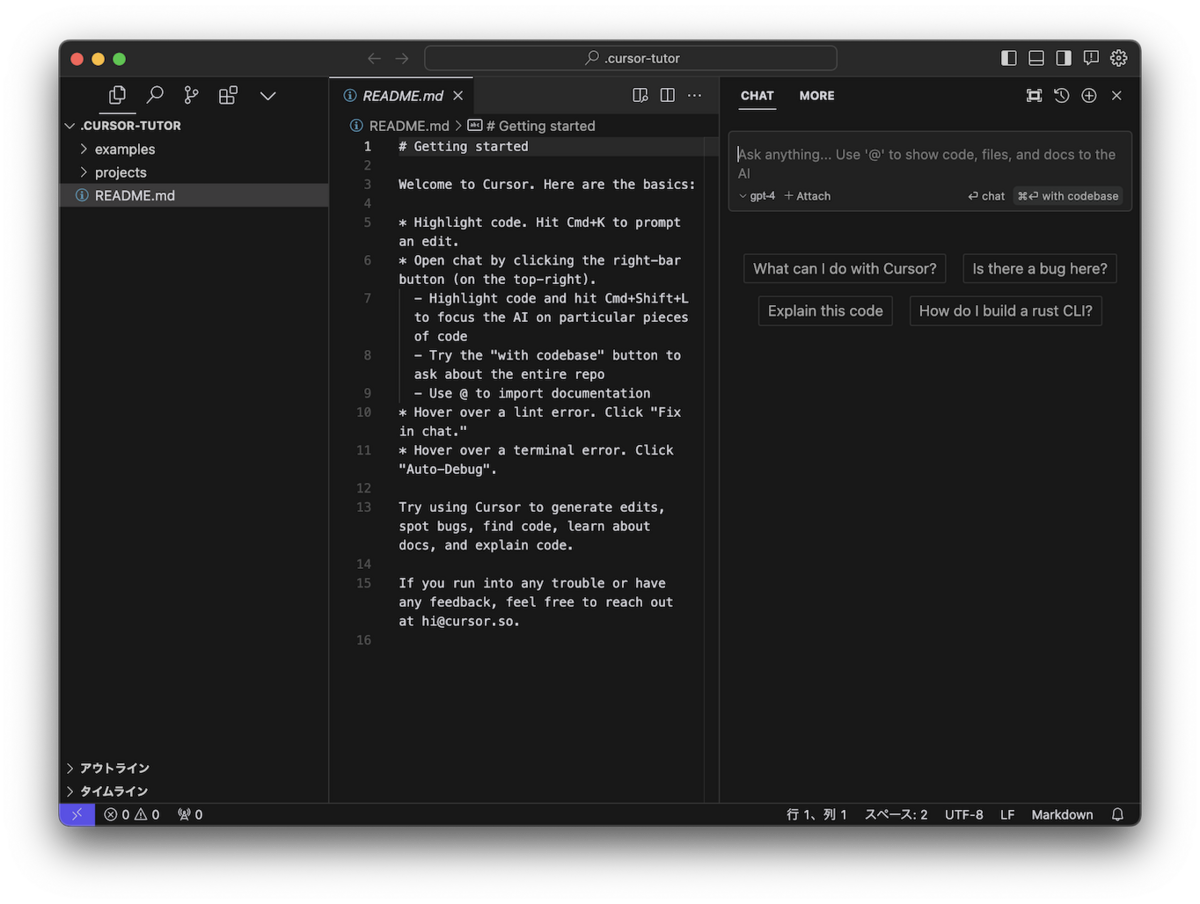Viewport: 1200px width, 904px height.
Task: Go forward with the right arrow
Action: pyautogui.click(x=402, y=58)
